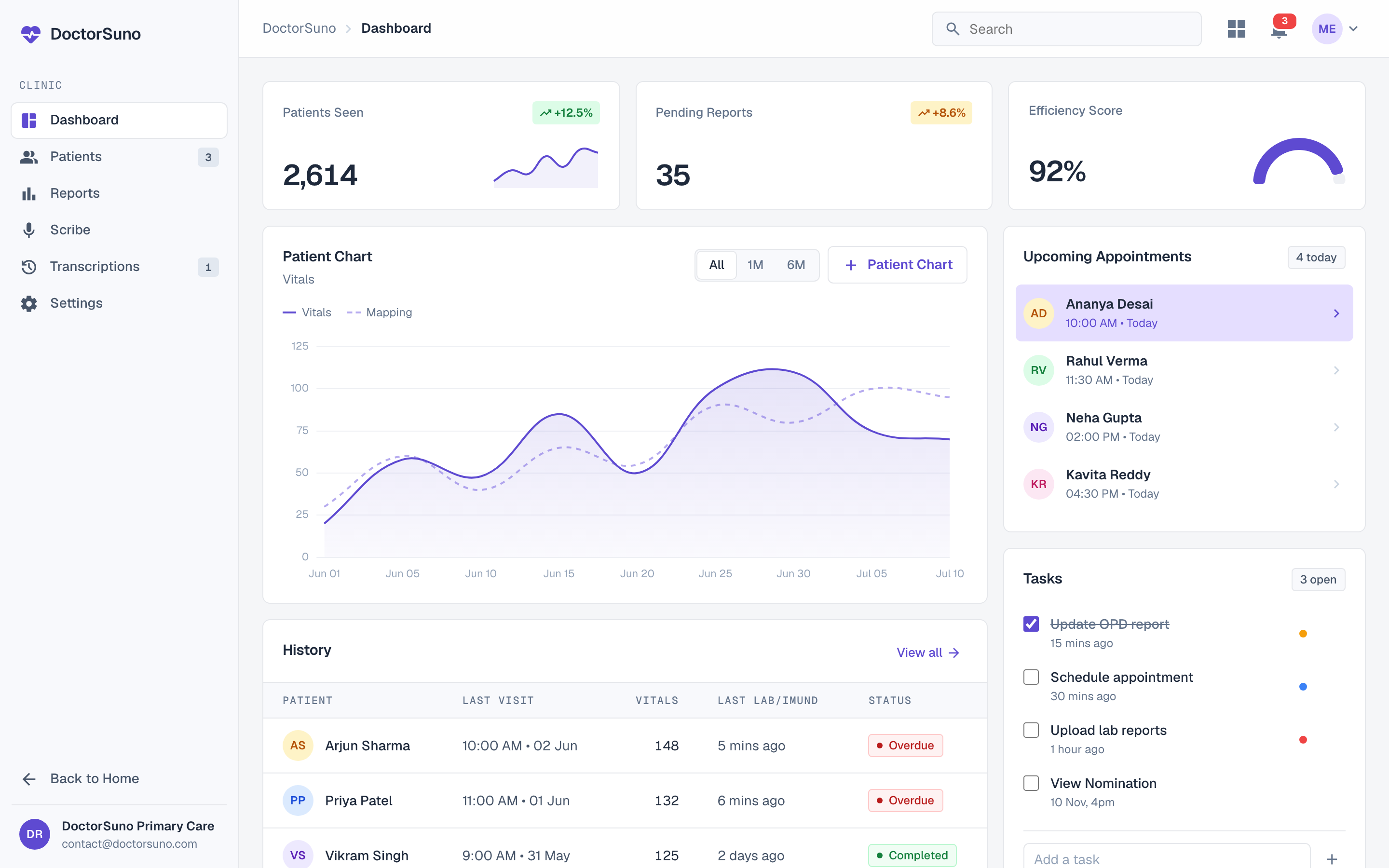Uncheck the Update OPD report task
Image resolution: width=1389 pixels, height=868 pixels.
coord(1031,624)
